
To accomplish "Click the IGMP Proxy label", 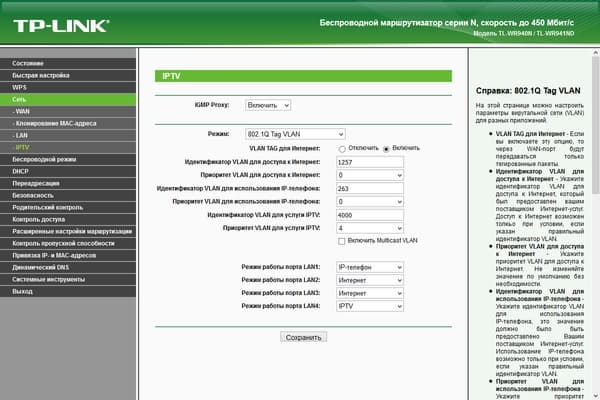I will click(x=212, y=105).
